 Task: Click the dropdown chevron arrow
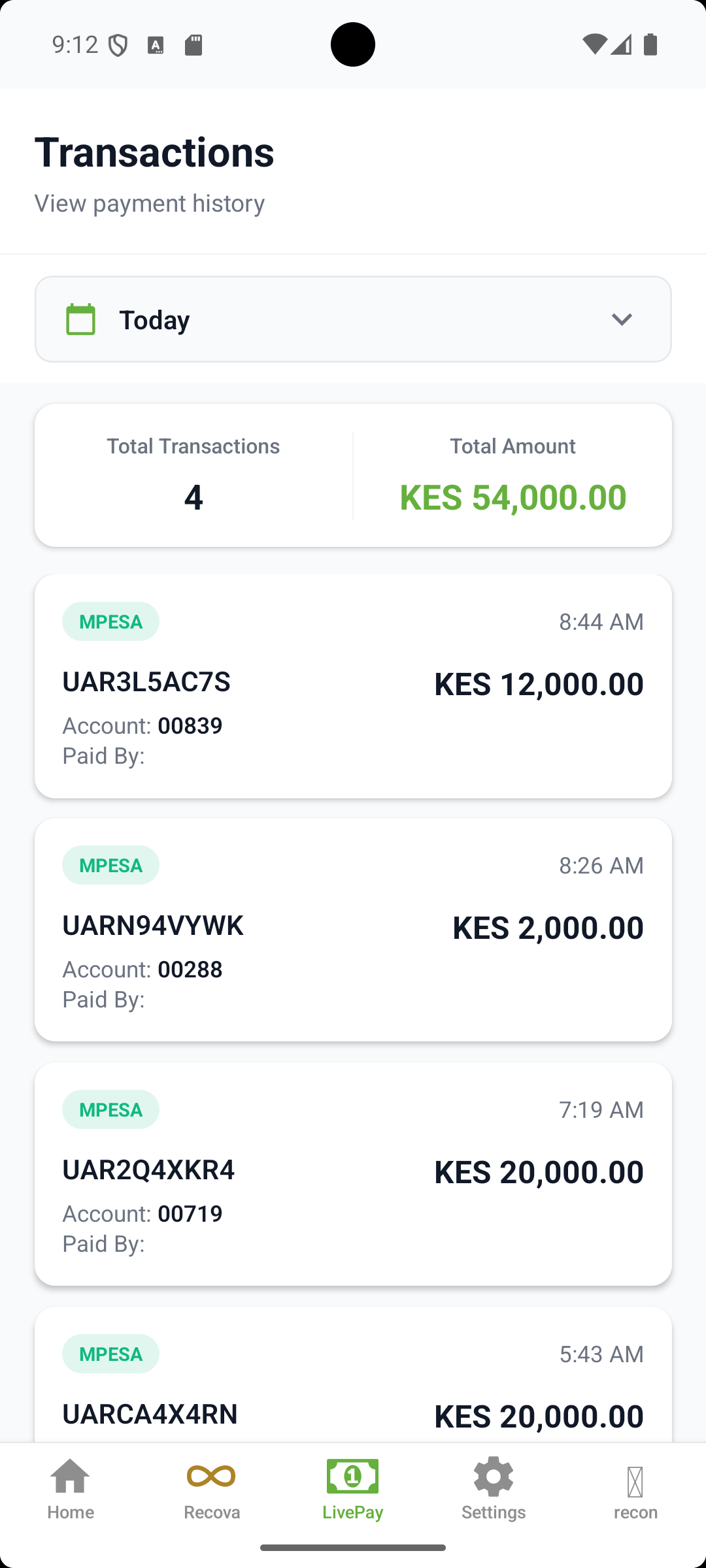pos(622,319)
